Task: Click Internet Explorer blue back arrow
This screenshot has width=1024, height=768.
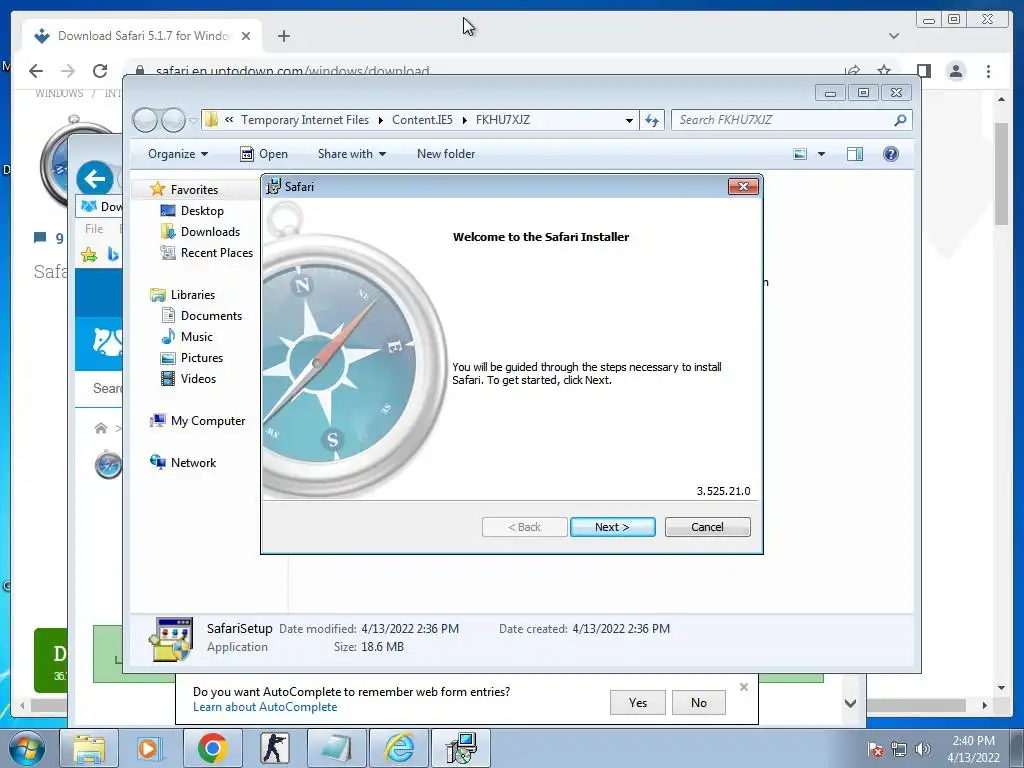Action: coord(94,178)
